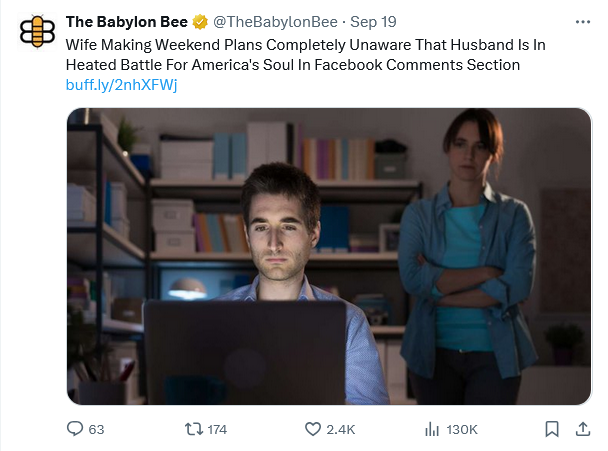608x451 pixels.
Task: Click the tweet headline text
Action: pos(292,54)
